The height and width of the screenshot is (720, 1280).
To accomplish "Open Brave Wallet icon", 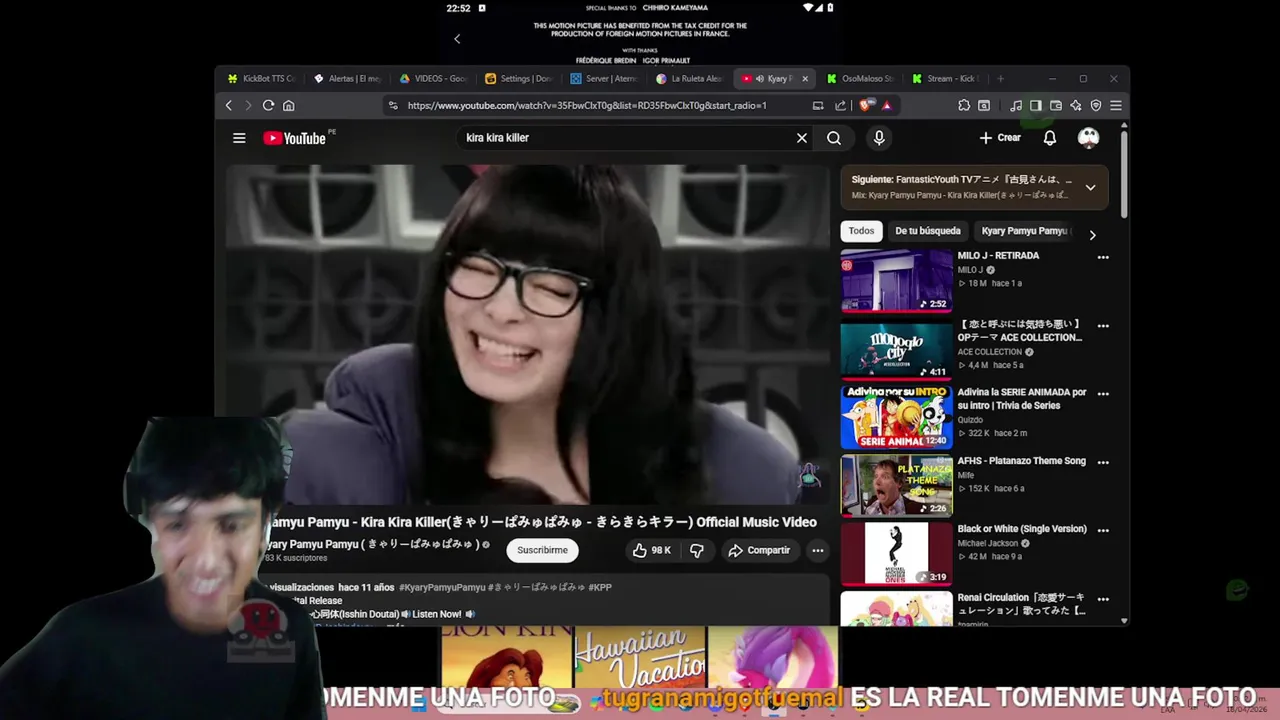I will pos(1056,105).
